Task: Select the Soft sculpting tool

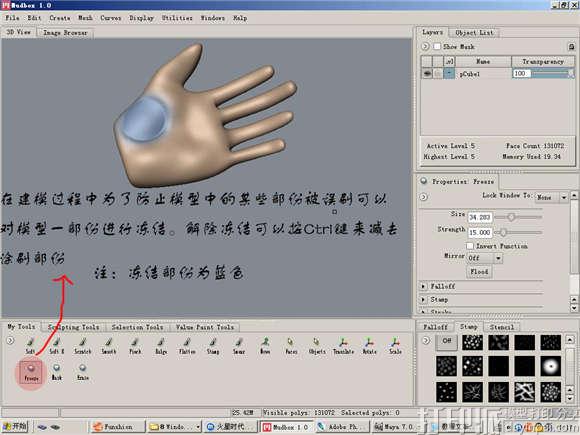Action: point(30,345)
